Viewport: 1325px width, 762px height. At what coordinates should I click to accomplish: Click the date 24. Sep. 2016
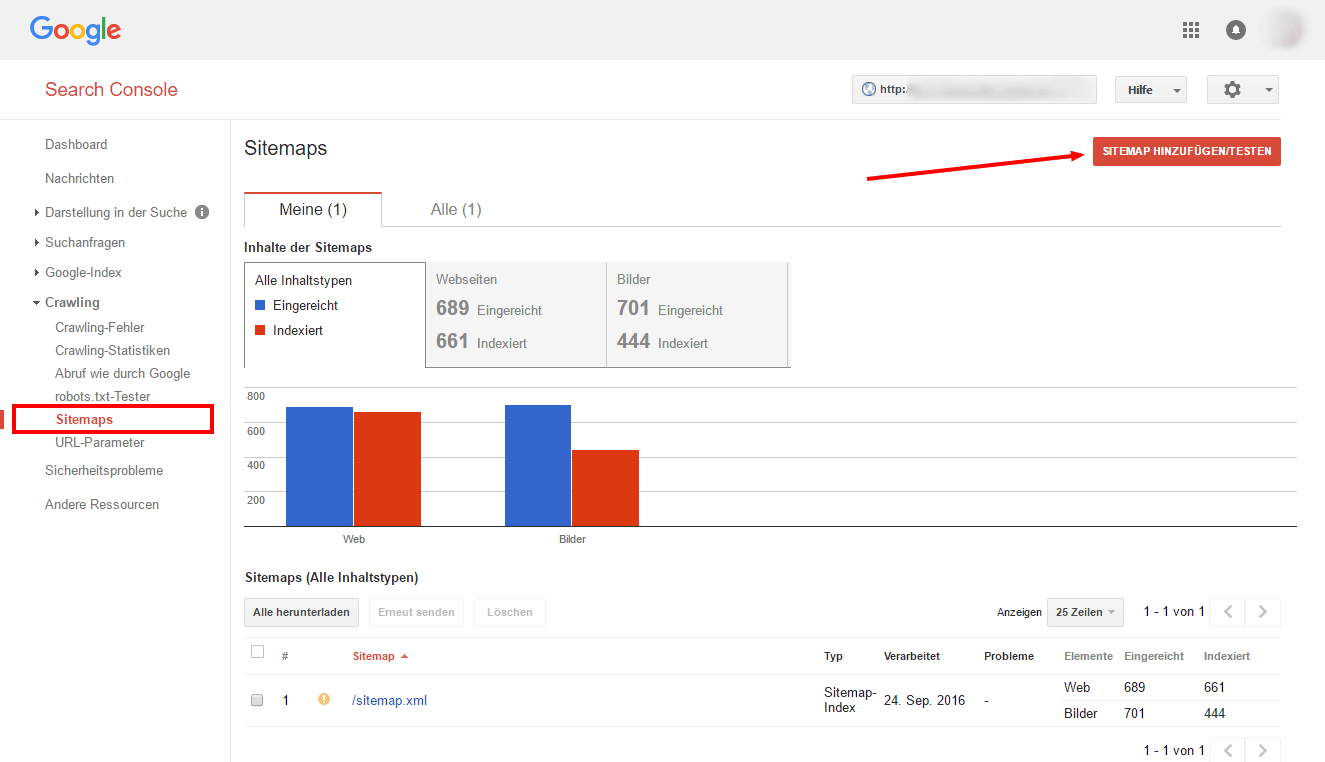click(x=925, y=700)
